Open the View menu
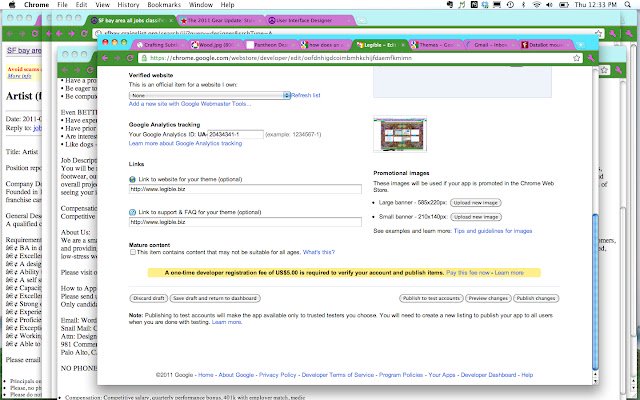This screenshot has height=400, width=640. (x=102, y=5)
